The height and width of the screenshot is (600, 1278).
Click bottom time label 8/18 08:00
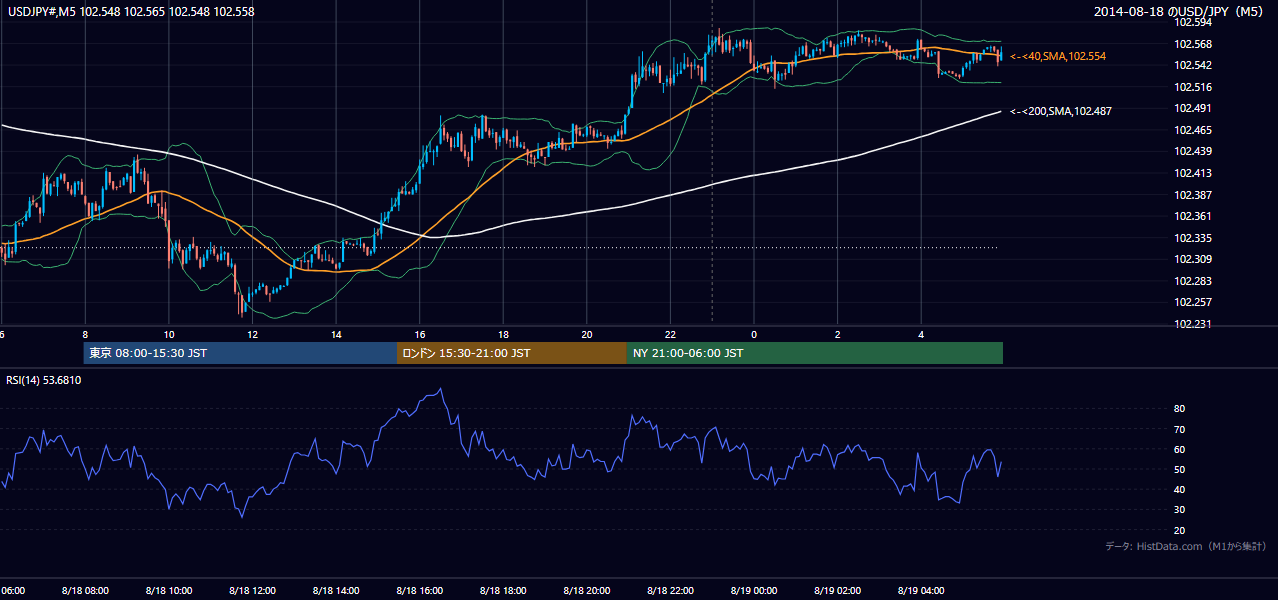[85, 590]
